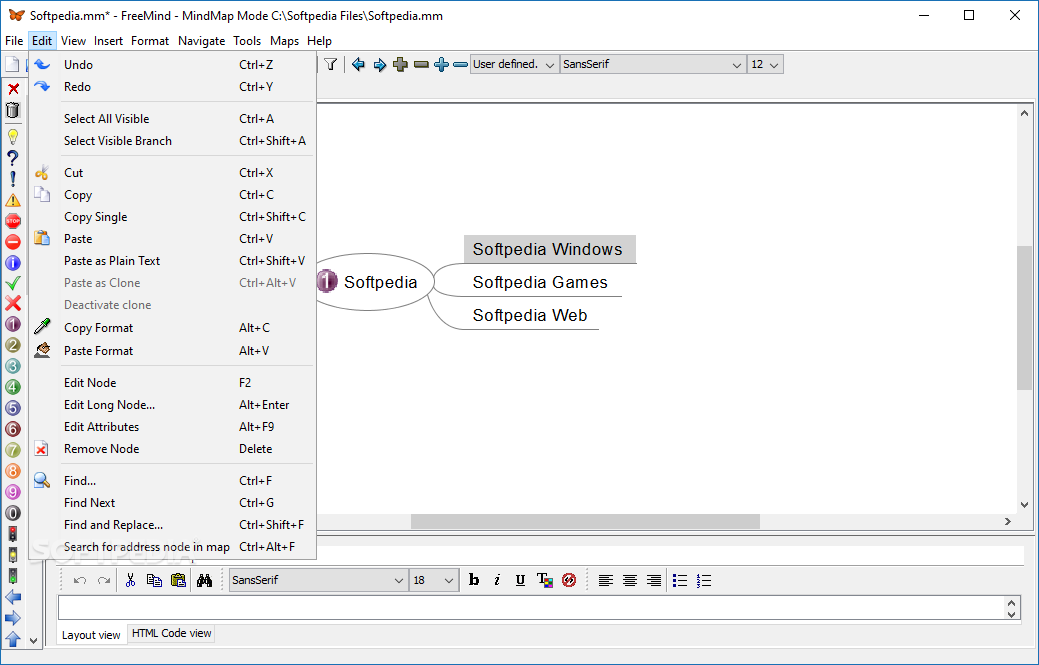Viewport: 1039px width, 665px height.
Task: Add the blue info icon
Action: pos(13,263)
